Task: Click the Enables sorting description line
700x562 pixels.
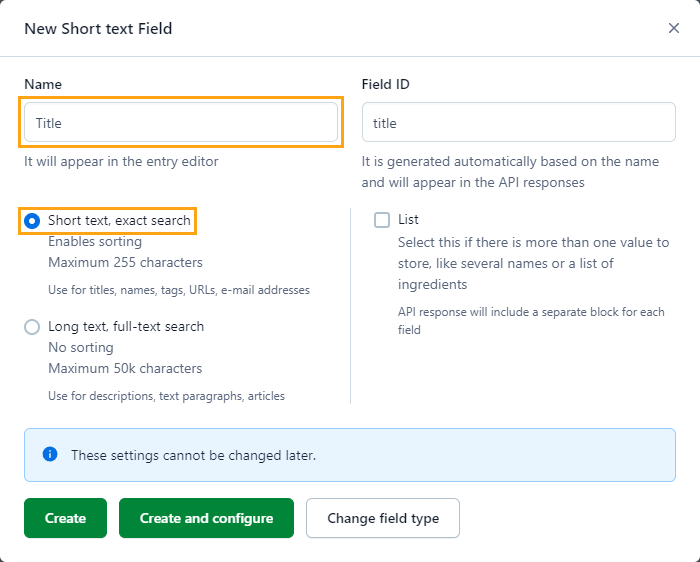Action: click(95, 241)
